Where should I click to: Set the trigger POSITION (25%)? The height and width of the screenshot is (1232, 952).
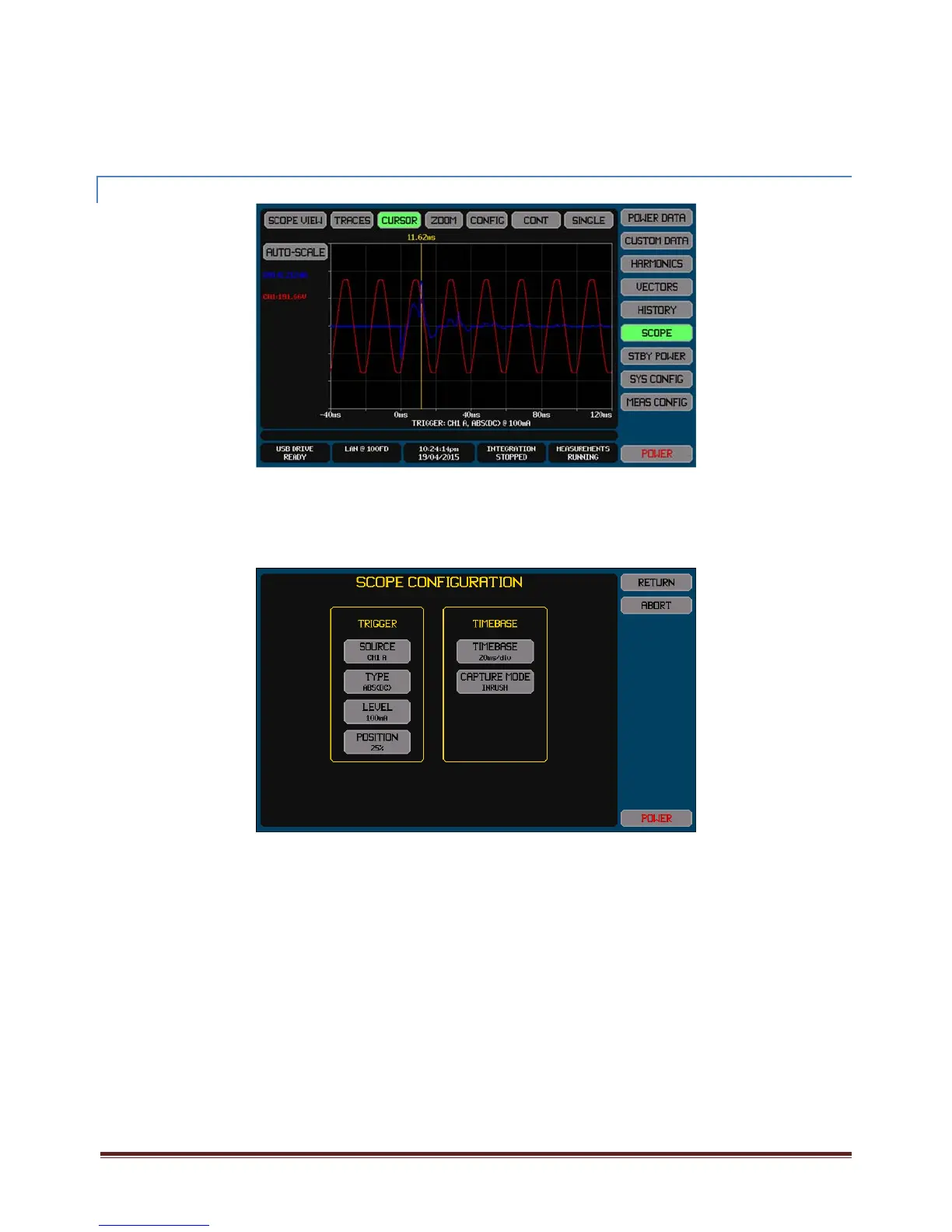(377, 742)
